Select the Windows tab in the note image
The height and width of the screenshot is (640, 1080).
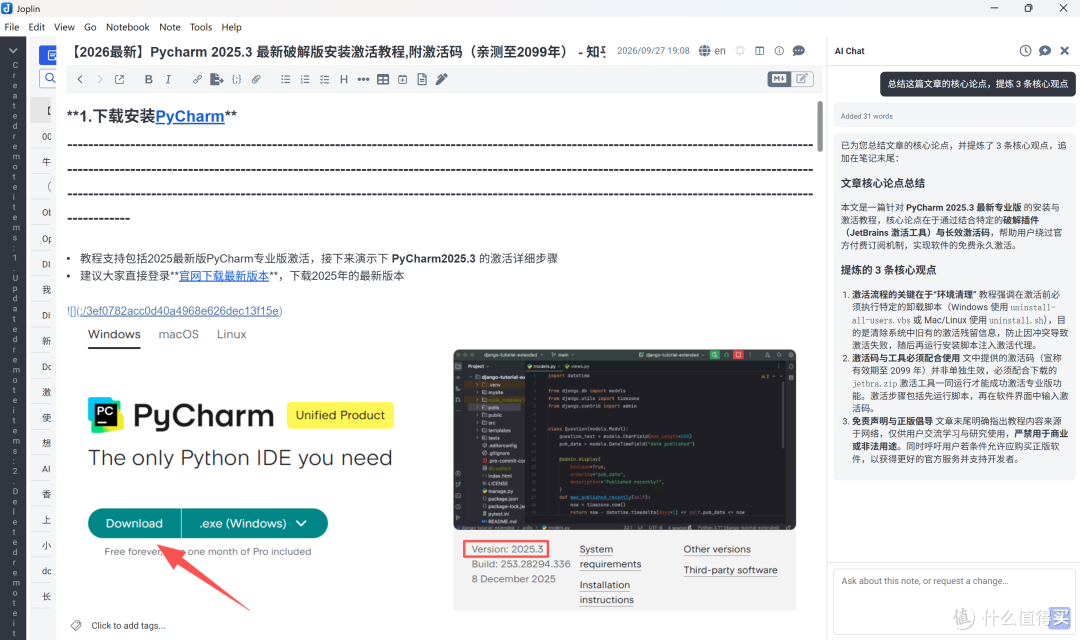tap(114, 334)
